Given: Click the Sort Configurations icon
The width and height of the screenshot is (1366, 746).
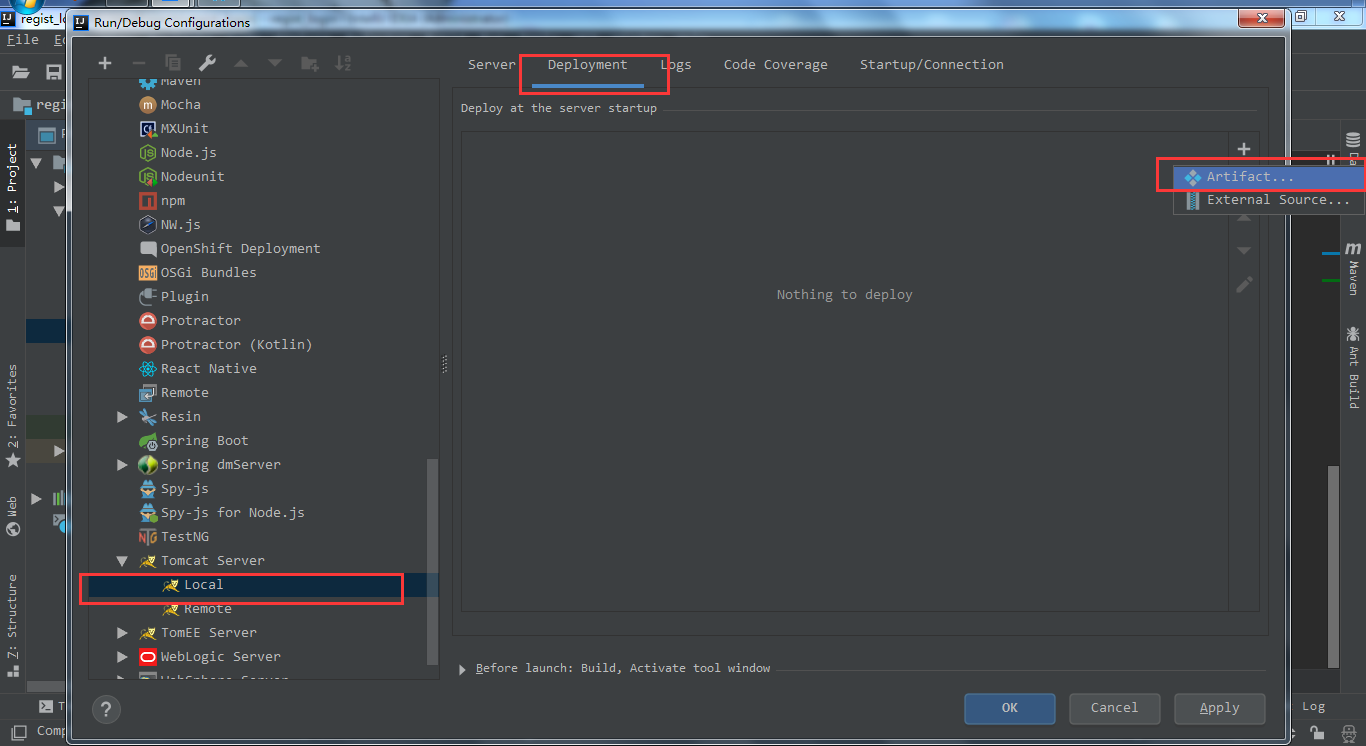Looking at the screenshot, I should pyautogui.click(x=343, y=63).
